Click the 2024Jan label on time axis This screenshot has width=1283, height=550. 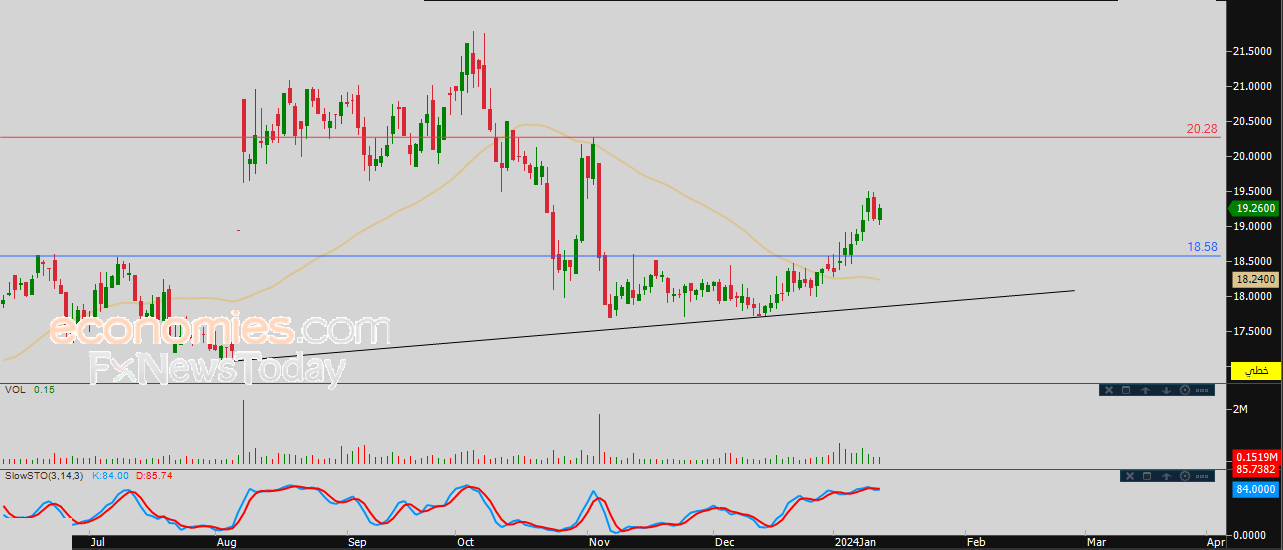coord(856,541)
